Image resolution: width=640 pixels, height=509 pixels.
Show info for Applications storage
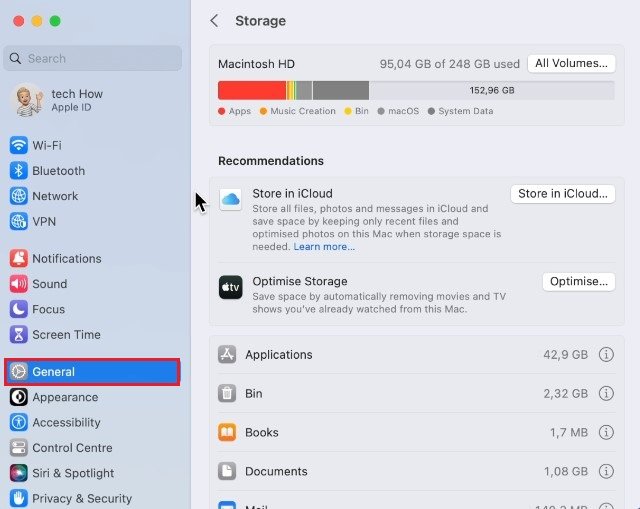(x=606, y=355)
